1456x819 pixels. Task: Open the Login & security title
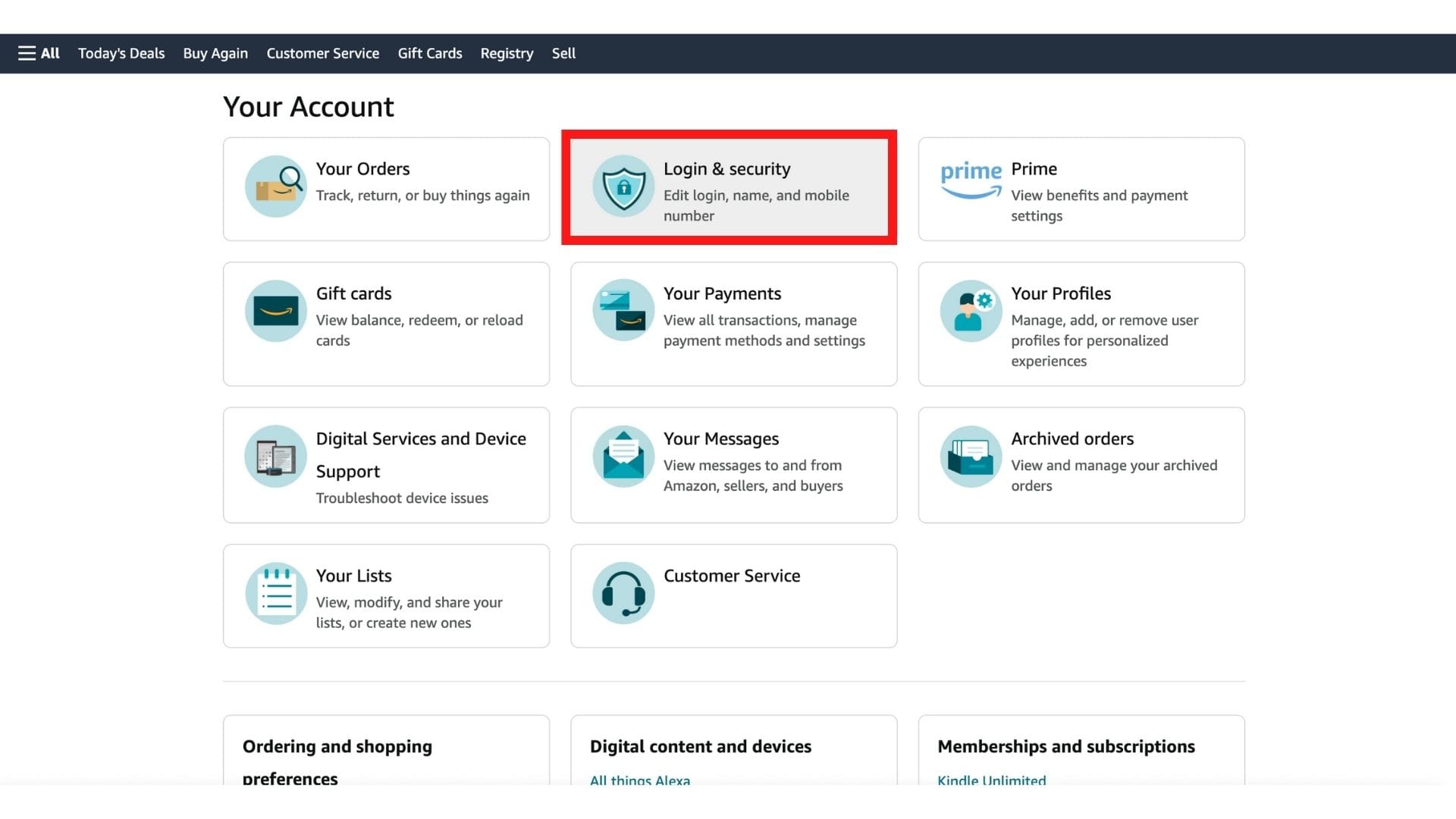click(726, 168)
